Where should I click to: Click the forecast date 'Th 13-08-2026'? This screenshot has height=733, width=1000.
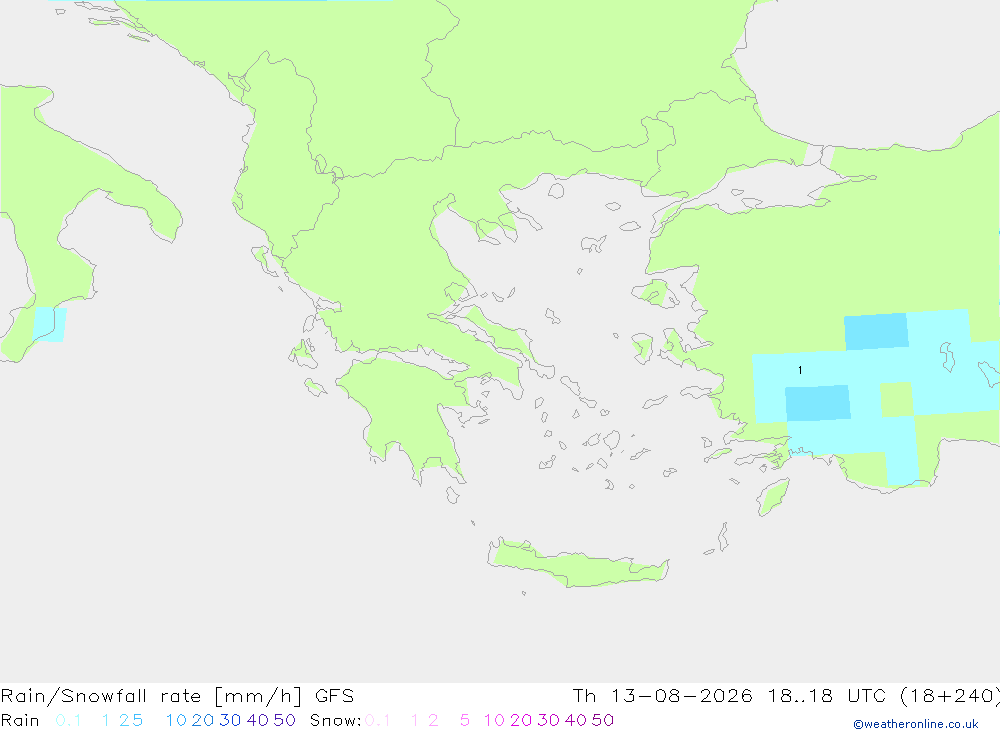click(x=662, y=695)
